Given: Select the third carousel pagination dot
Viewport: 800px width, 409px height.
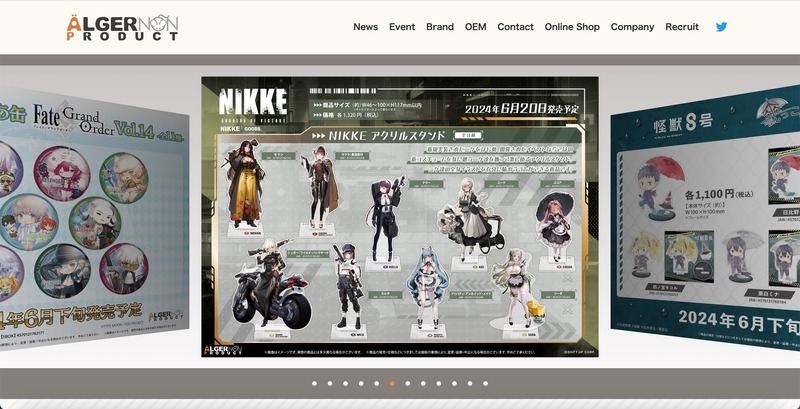Looking at the screenshot, I should pos(345,383).
